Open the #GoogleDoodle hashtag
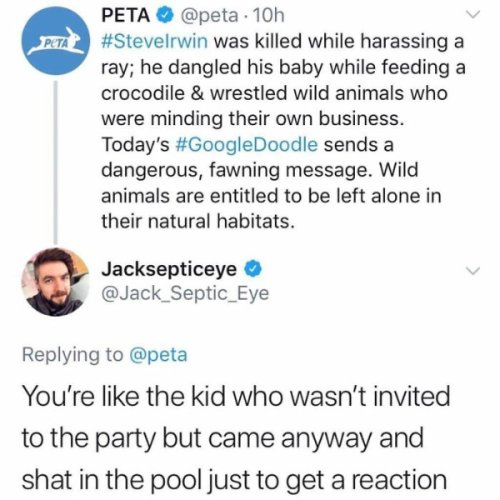The height and width of the screenshot is (500, 500). (246, 145)
